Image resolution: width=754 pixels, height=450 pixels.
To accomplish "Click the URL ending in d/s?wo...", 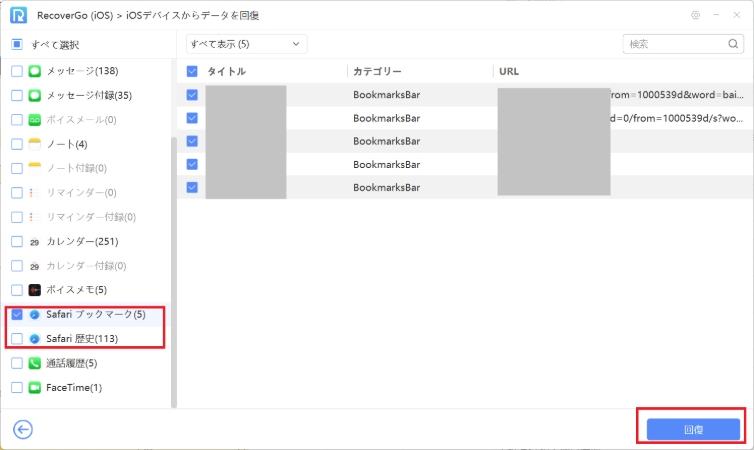I will 677,118.
